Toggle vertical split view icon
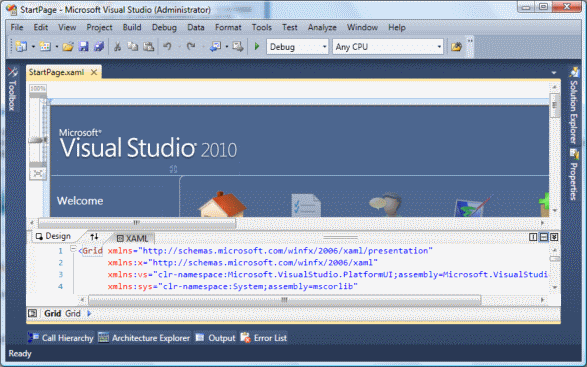Screen dimensions: 587x367 pos(533,237)
